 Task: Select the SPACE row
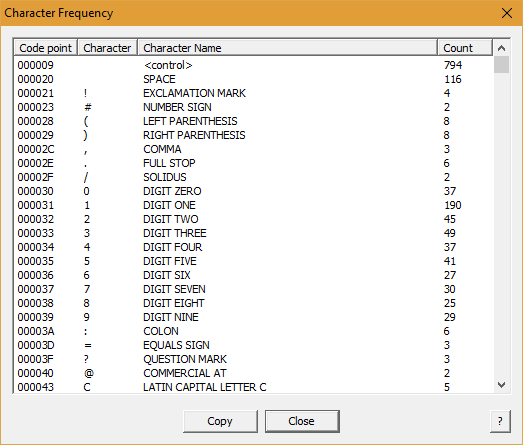253,79
